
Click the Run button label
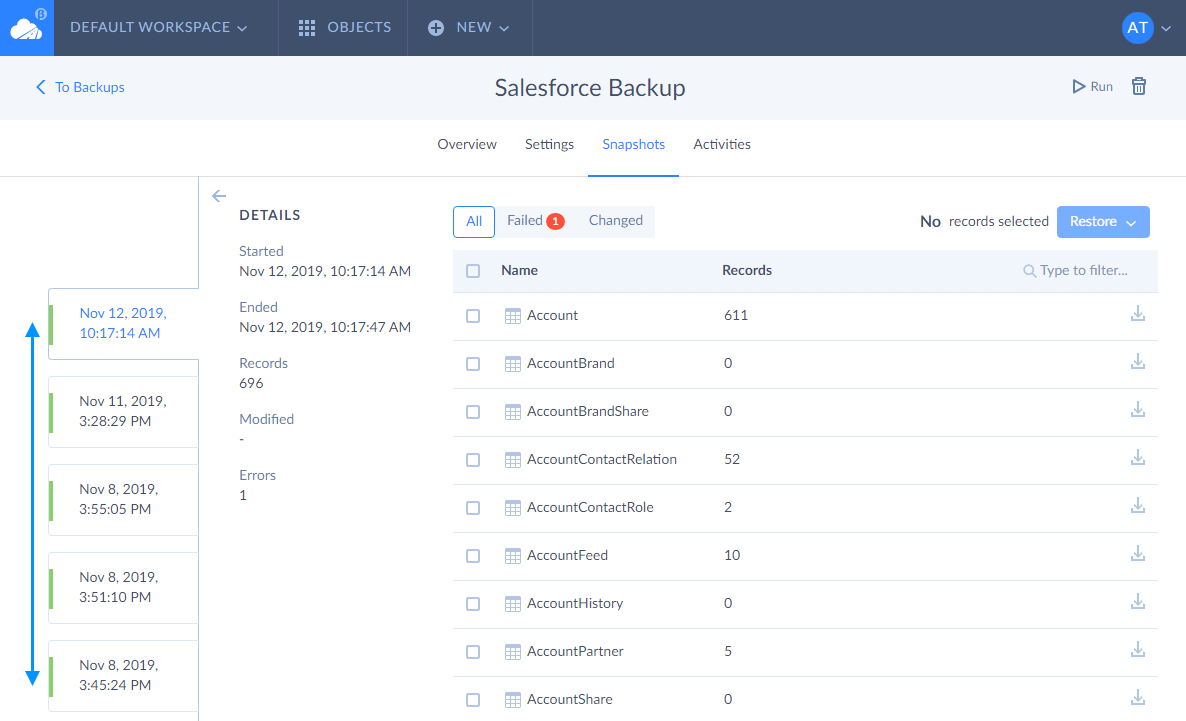click(1101, 87)
